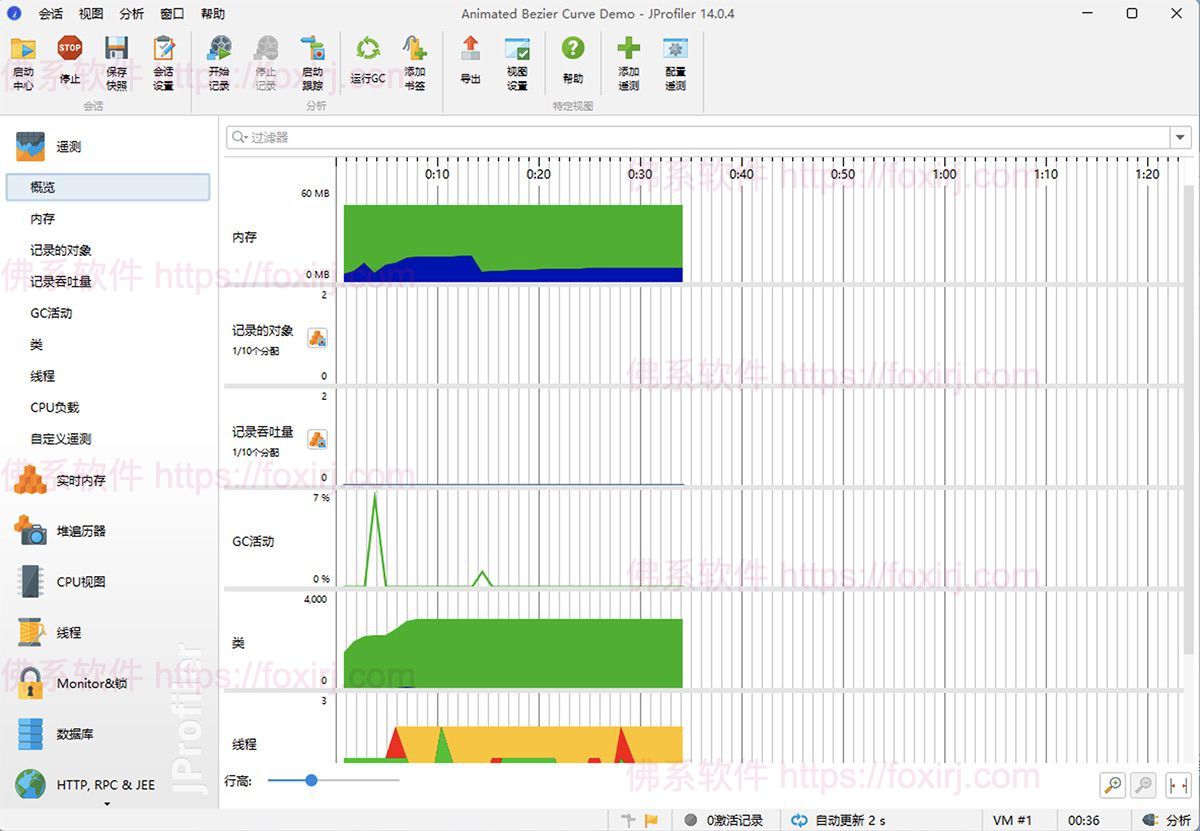1200x831 pixels.
Task: Open filter options via magnifier icon
Action: [x=240, y=137]
